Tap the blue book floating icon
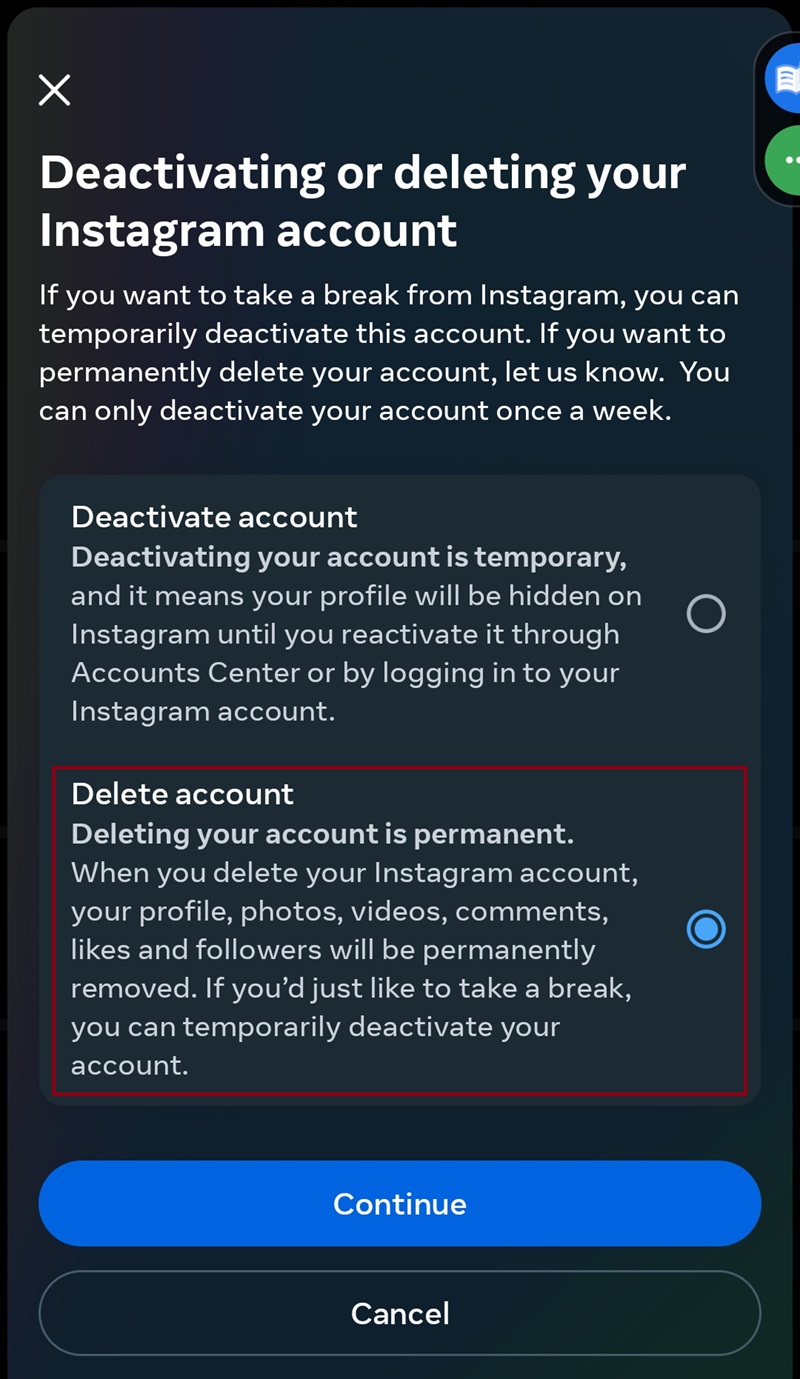Screen dimensions: 800x1379 click(784, 79)
